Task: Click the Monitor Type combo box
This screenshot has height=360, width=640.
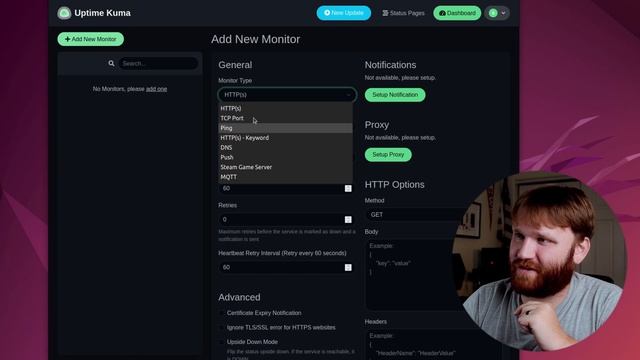Action: click(287, 95)
